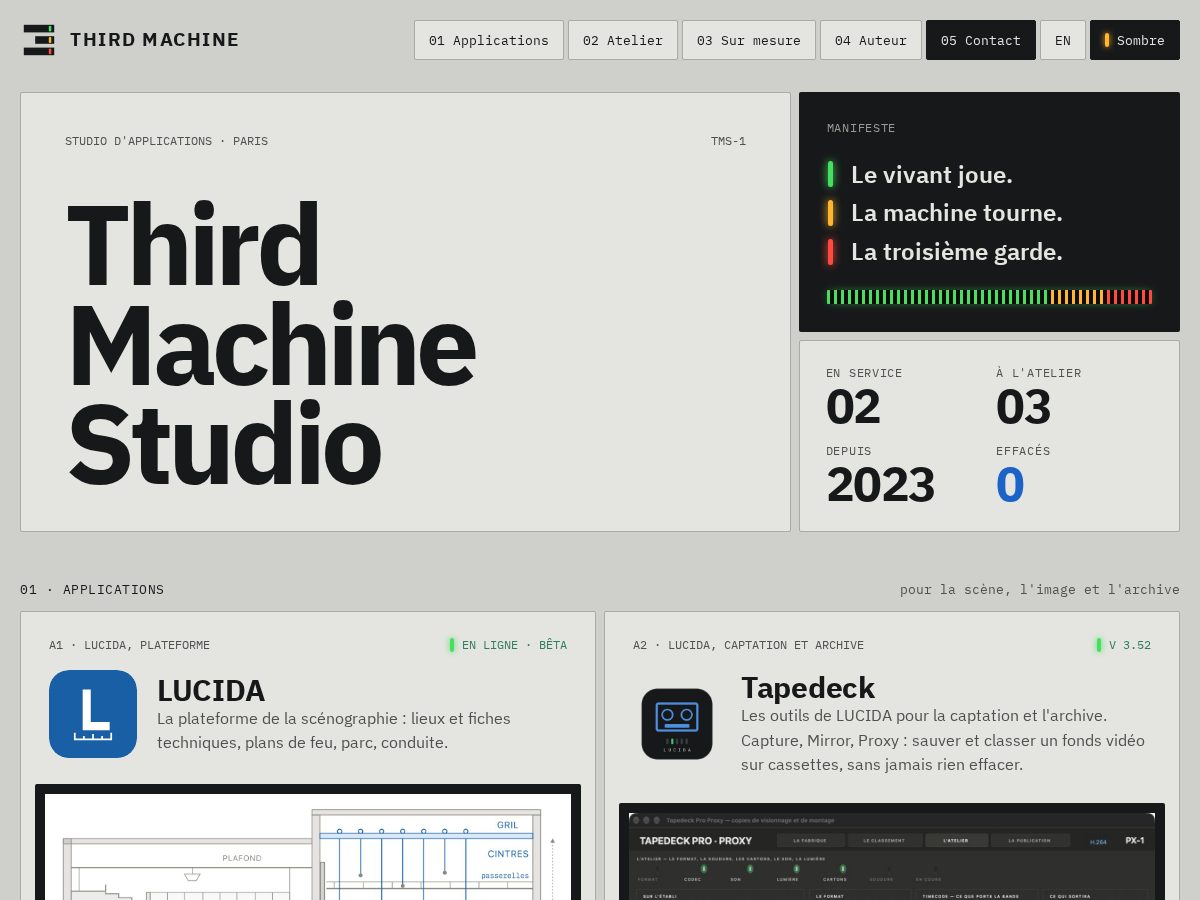Select 'L'ATELIER' tab in Tapedeck screenshot
The image size is (1200, 900).
956,840
